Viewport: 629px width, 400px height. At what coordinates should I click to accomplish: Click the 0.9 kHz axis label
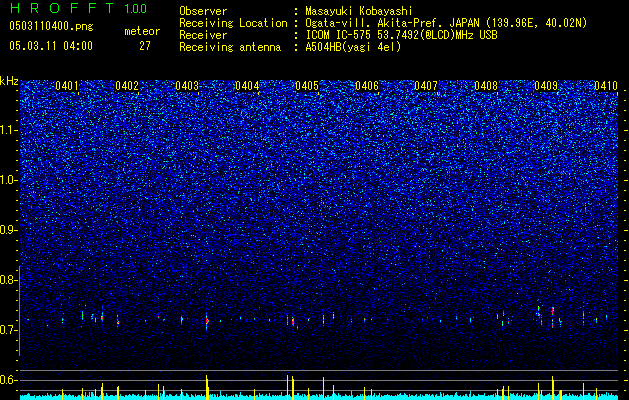pos(8,230)
